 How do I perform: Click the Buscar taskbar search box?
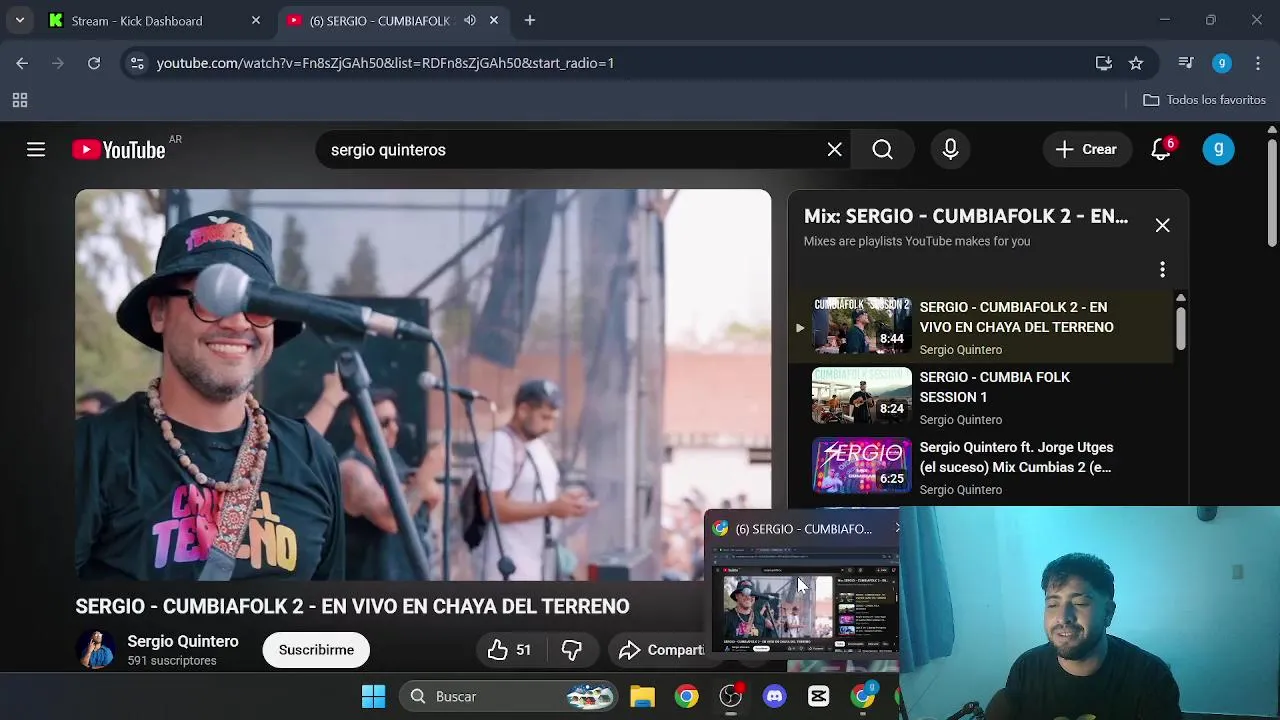(x=510, y=696)
